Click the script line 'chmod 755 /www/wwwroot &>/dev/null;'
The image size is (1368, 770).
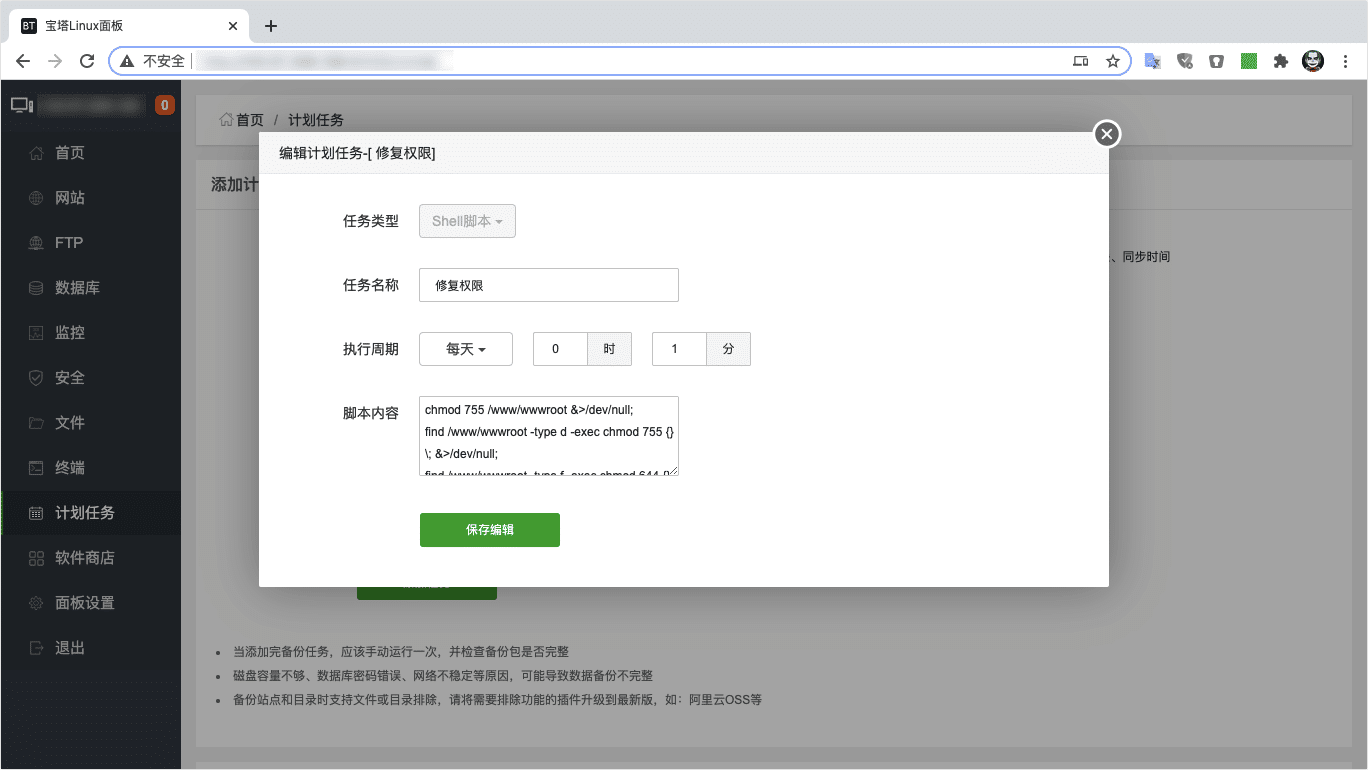(529, 409)
